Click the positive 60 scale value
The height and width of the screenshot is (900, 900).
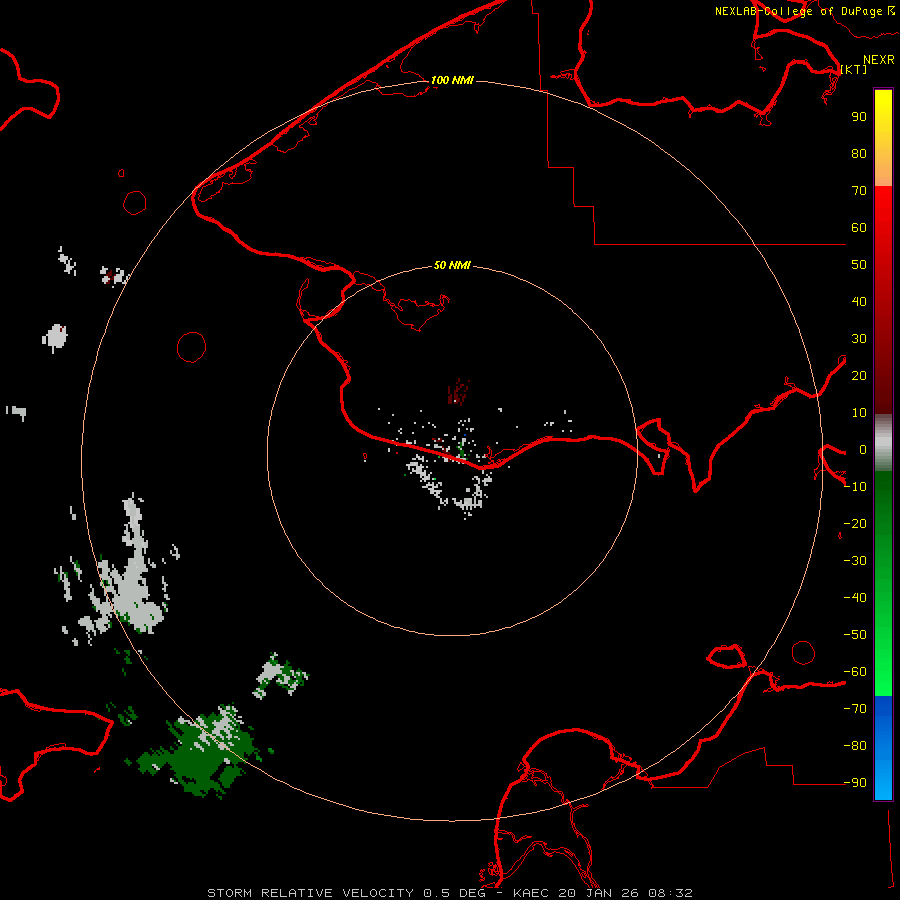tap(859, 227)
